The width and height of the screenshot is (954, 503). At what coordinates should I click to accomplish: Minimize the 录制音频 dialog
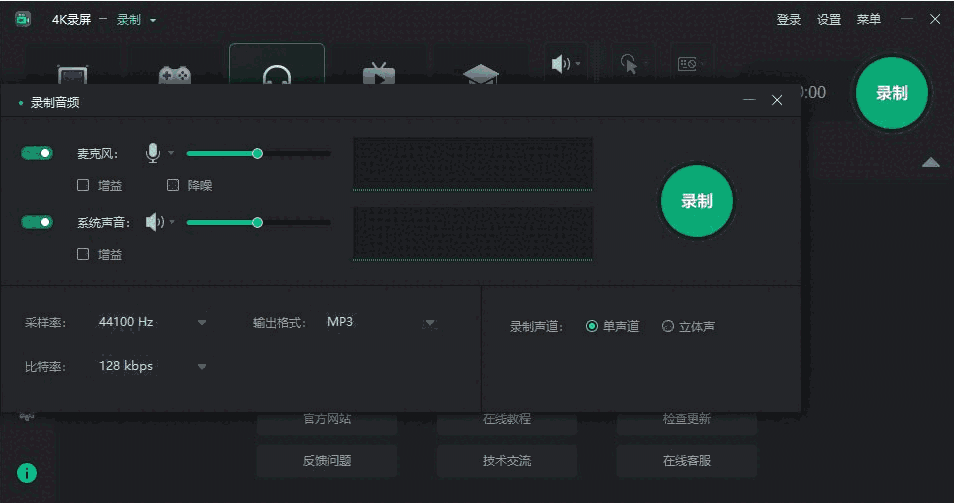749,100
